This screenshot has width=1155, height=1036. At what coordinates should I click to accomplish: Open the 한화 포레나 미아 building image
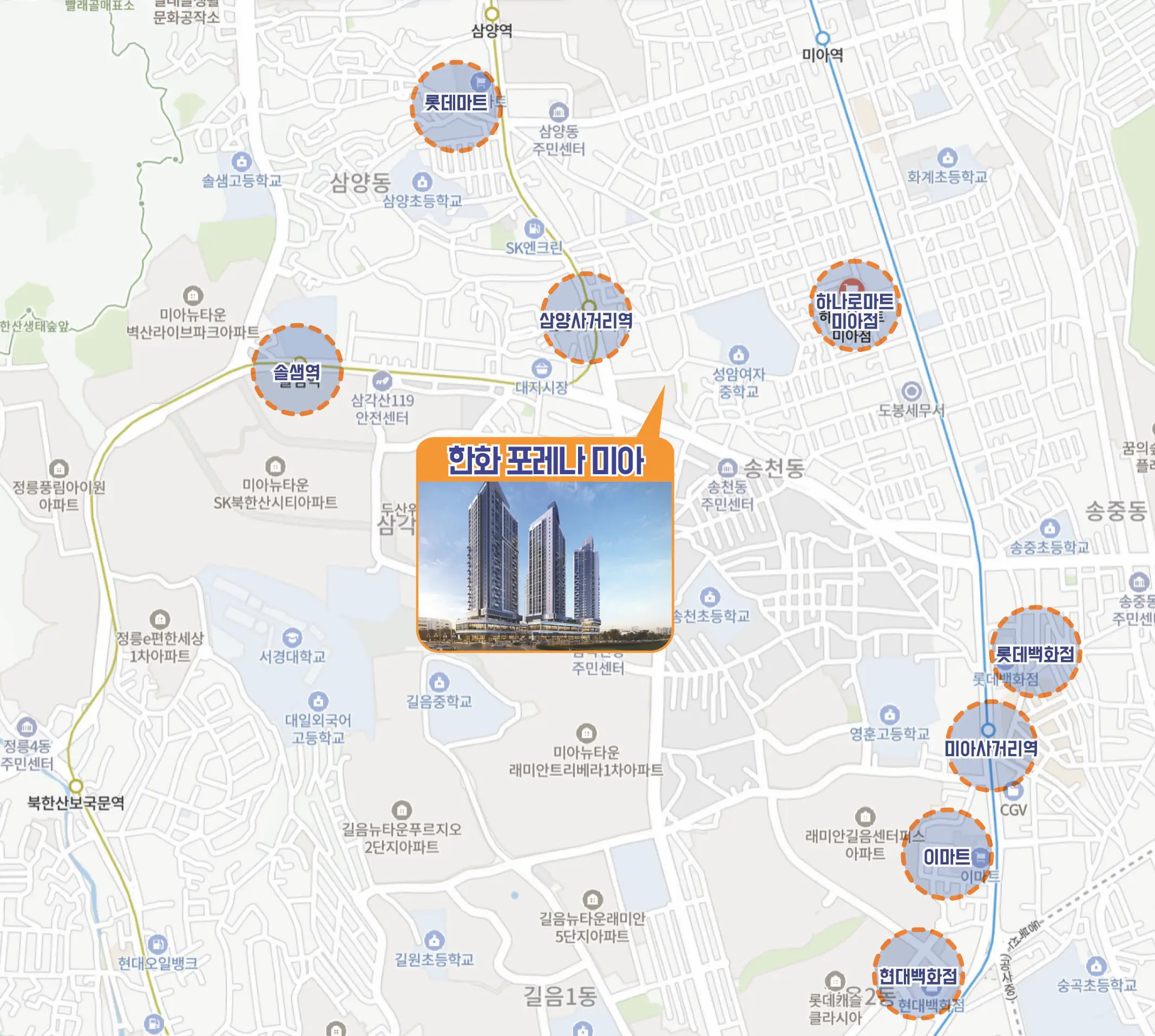coord(545,566)
